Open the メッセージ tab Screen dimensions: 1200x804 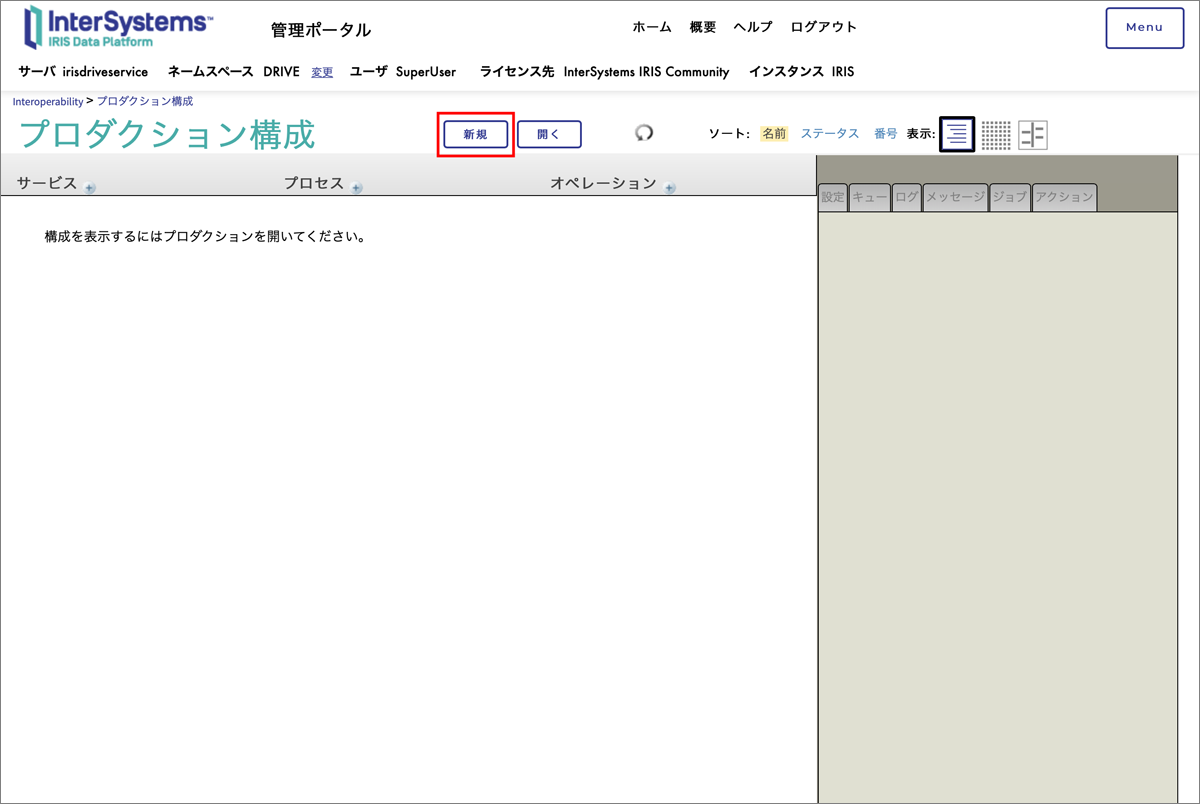pos(955,197)
